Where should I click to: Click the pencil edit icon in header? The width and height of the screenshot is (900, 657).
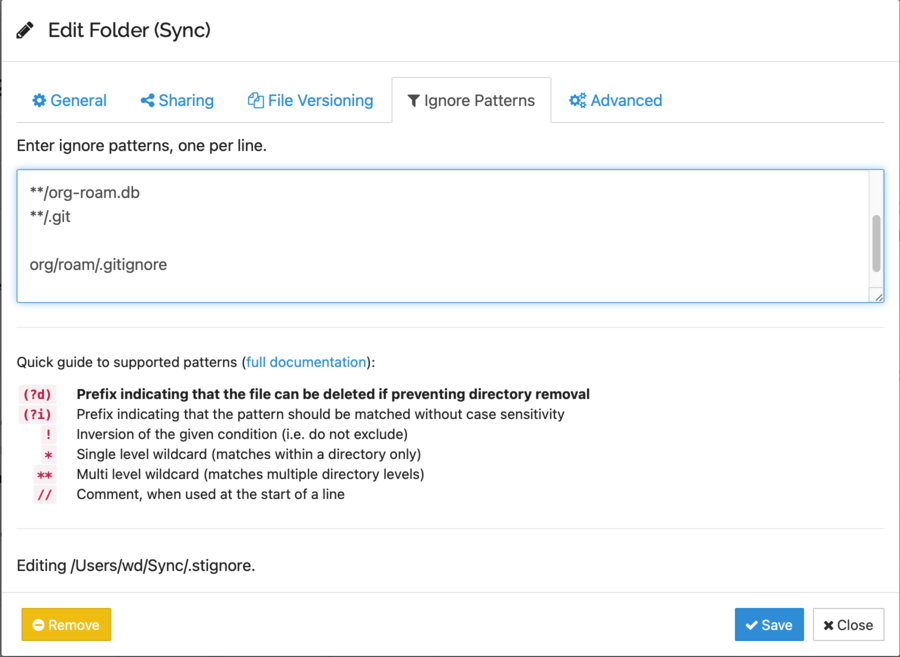(x=26, y=30)
